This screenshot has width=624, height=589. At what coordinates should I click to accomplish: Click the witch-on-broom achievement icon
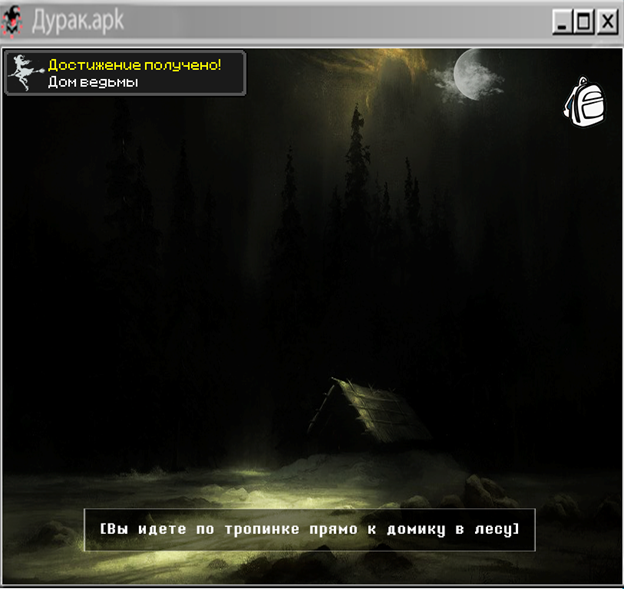(26, 73)
